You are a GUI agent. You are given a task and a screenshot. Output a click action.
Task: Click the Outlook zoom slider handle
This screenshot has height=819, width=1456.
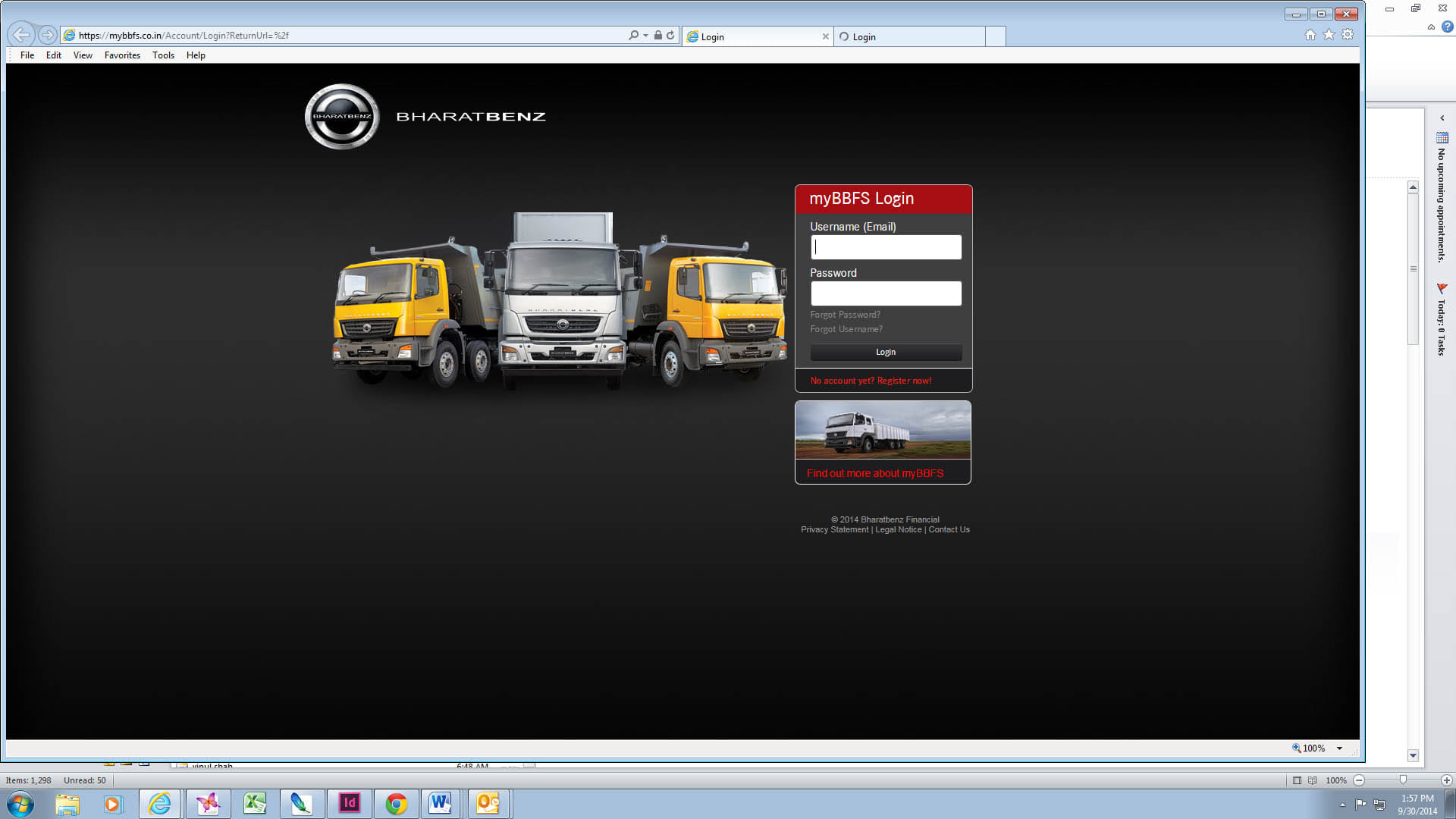tap(1403, 780)
